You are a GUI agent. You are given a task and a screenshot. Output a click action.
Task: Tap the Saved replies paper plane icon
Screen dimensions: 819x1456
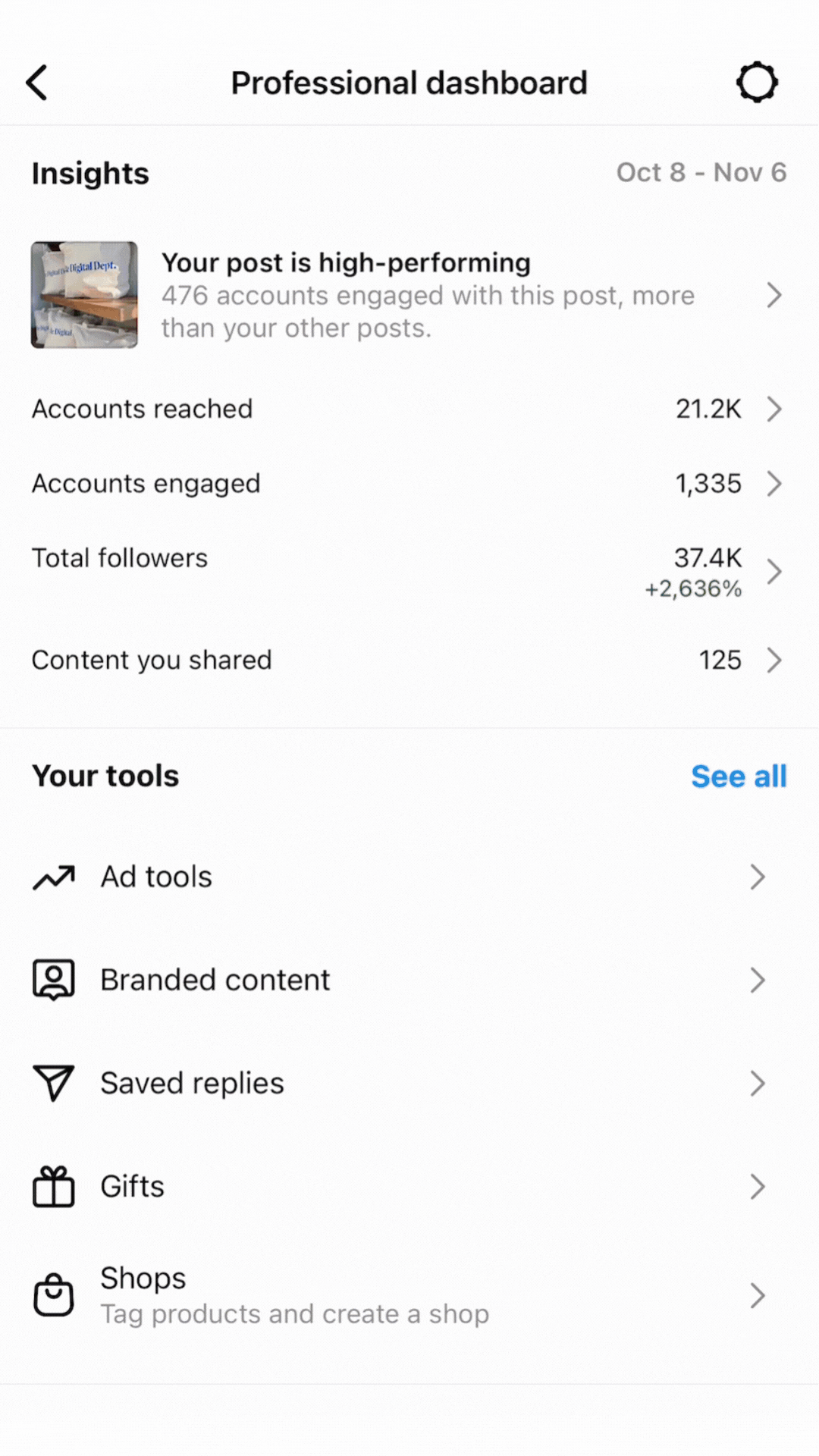54,1083
